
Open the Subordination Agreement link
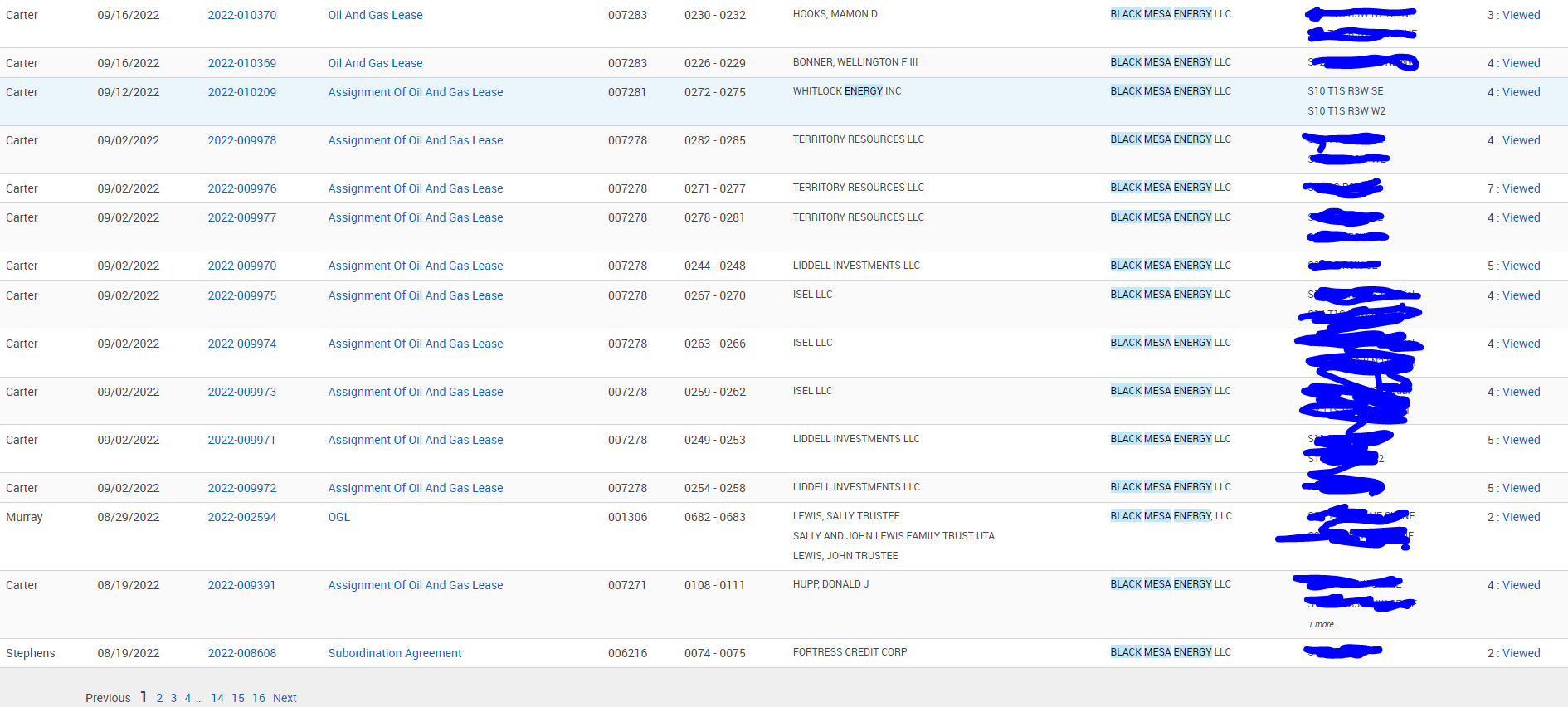395,653
